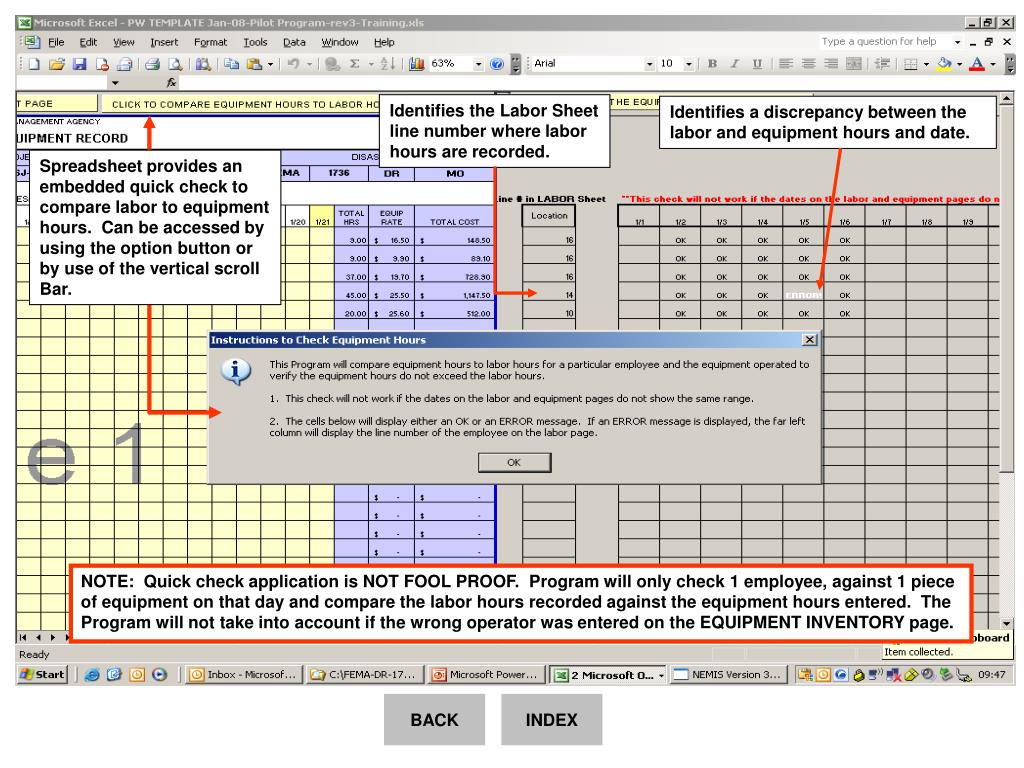Align cell text right
The height and width of the screenshot is (768, 1024).
831,64
